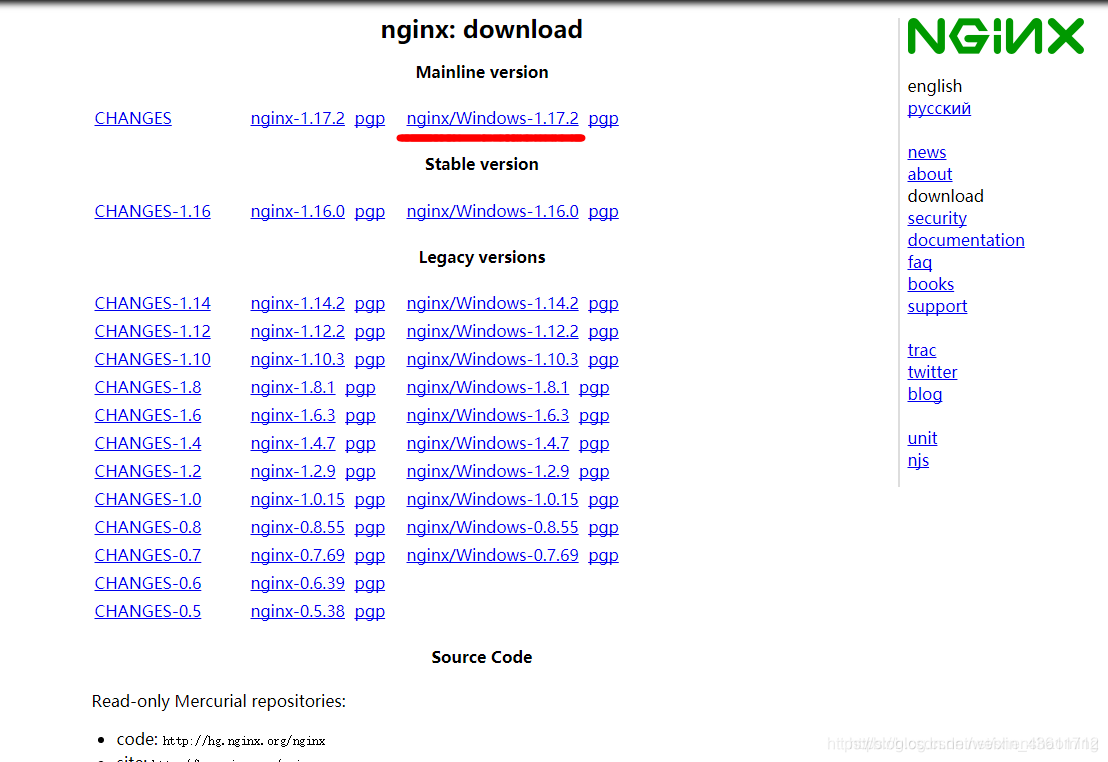Download nginx-1.12.2 source
This screenshot has height=762, width=1108.
click(297, 332)
